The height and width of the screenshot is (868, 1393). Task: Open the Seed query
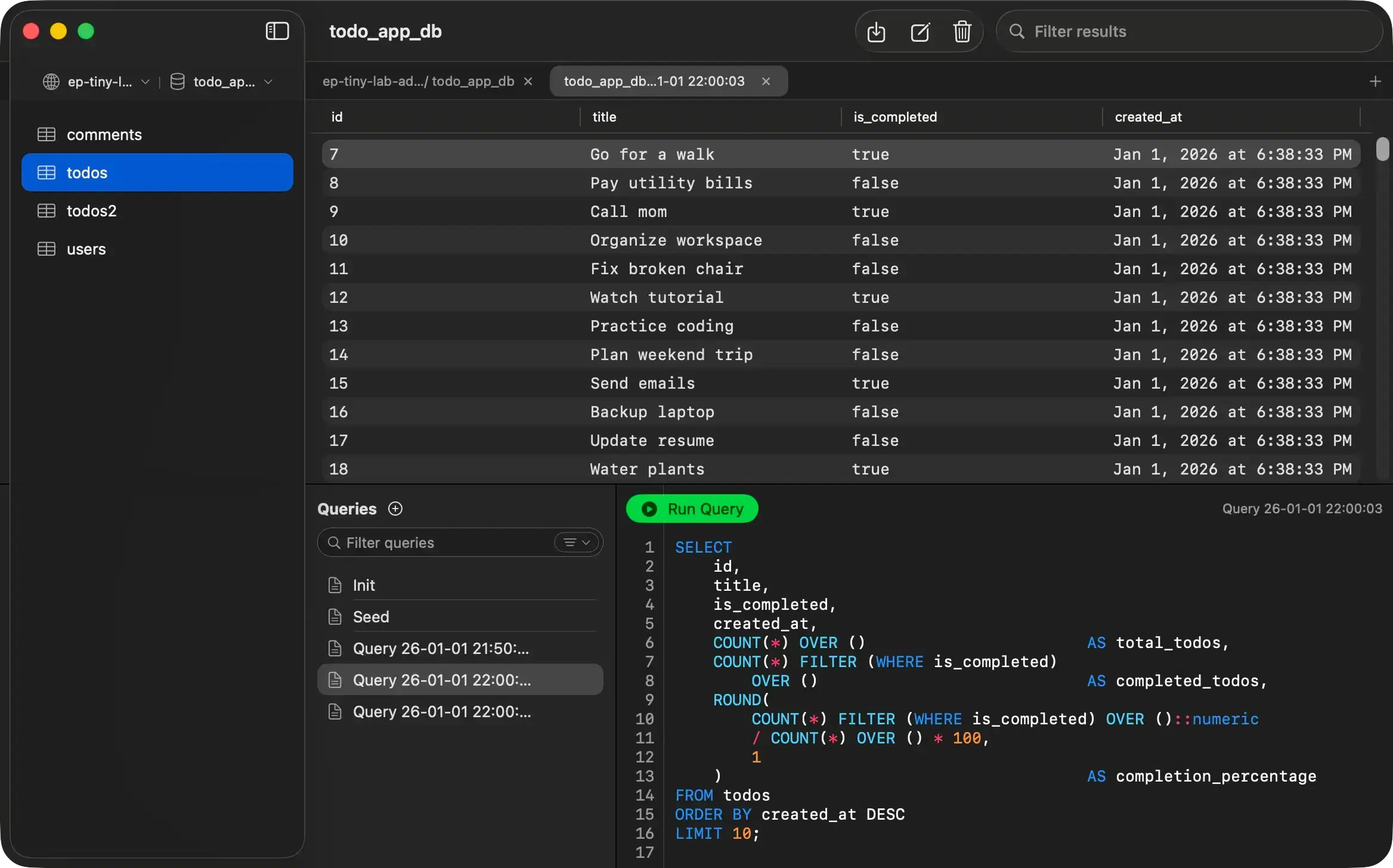[370, 616]
